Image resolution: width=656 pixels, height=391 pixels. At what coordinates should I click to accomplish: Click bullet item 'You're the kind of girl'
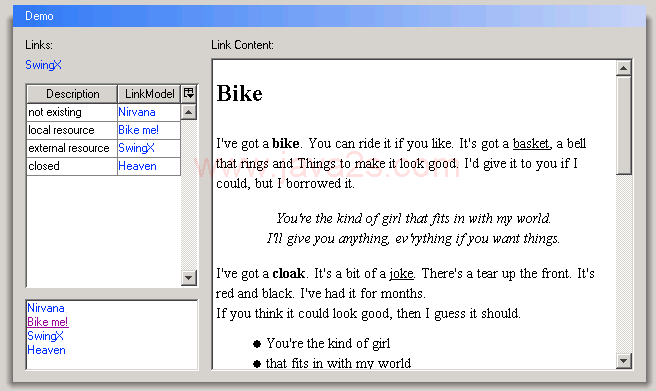[x=328, y=344]
